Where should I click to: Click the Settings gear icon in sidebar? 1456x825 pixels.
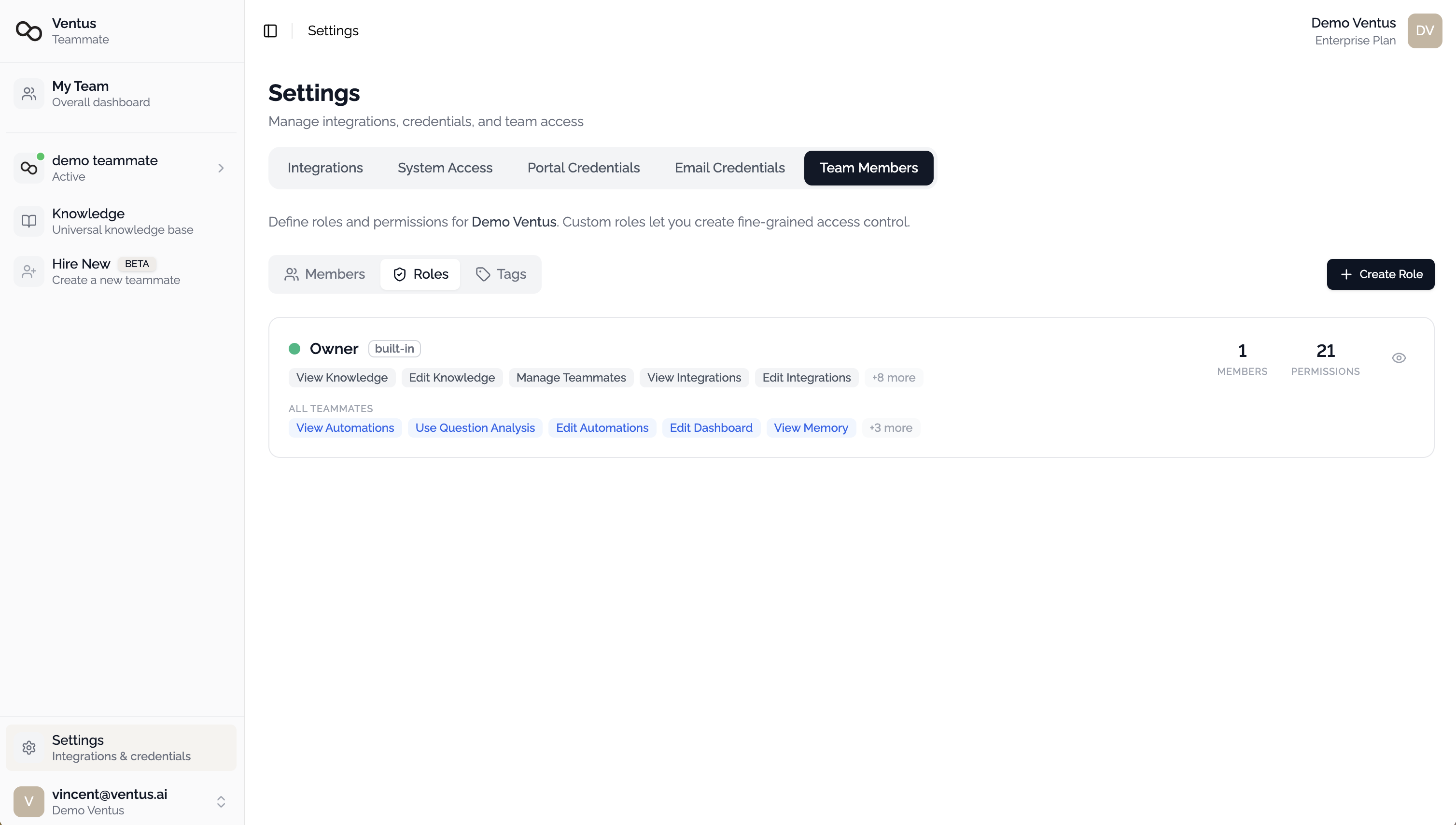click(x=29, y=747)
